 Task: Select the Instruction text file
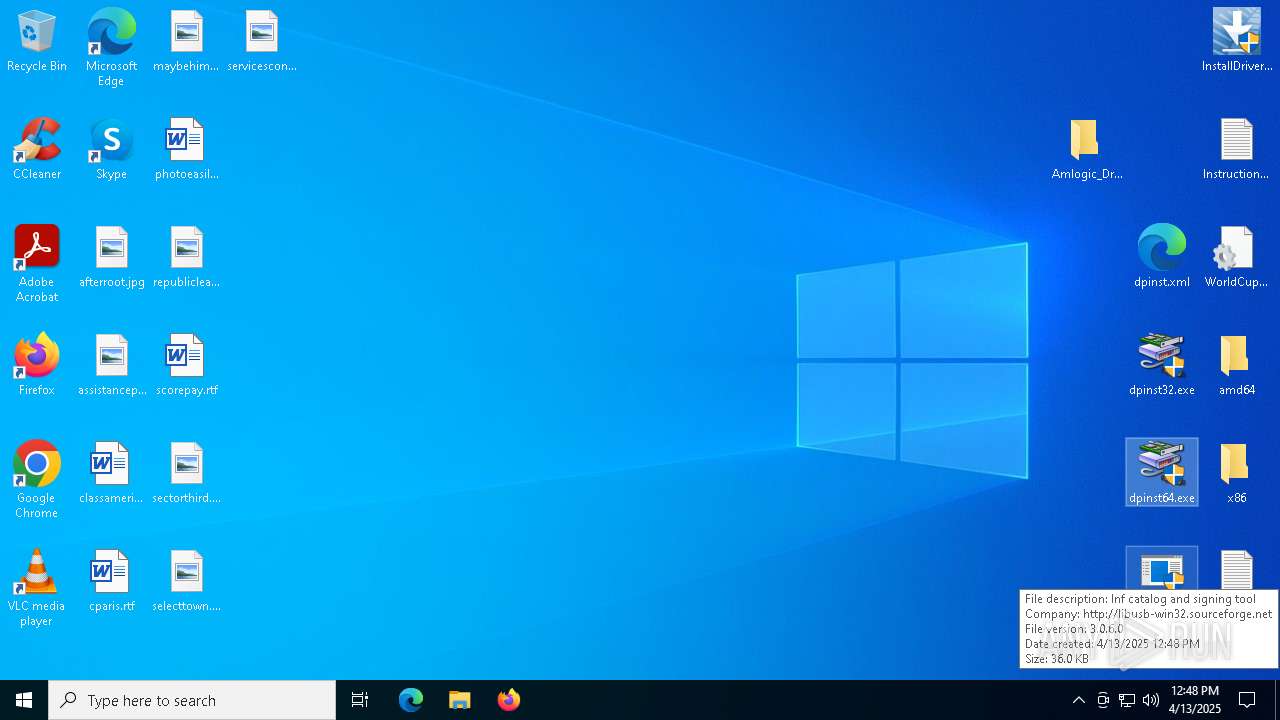pyautogui.click(x=1237, y=150)
